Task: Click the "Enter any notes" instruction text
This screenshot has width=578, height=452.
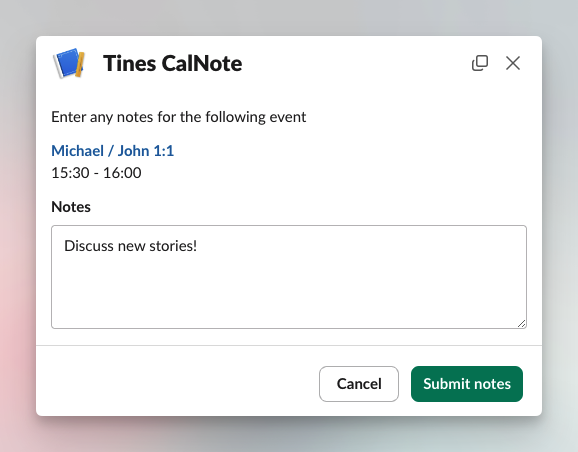Action: tap(178, 117)
